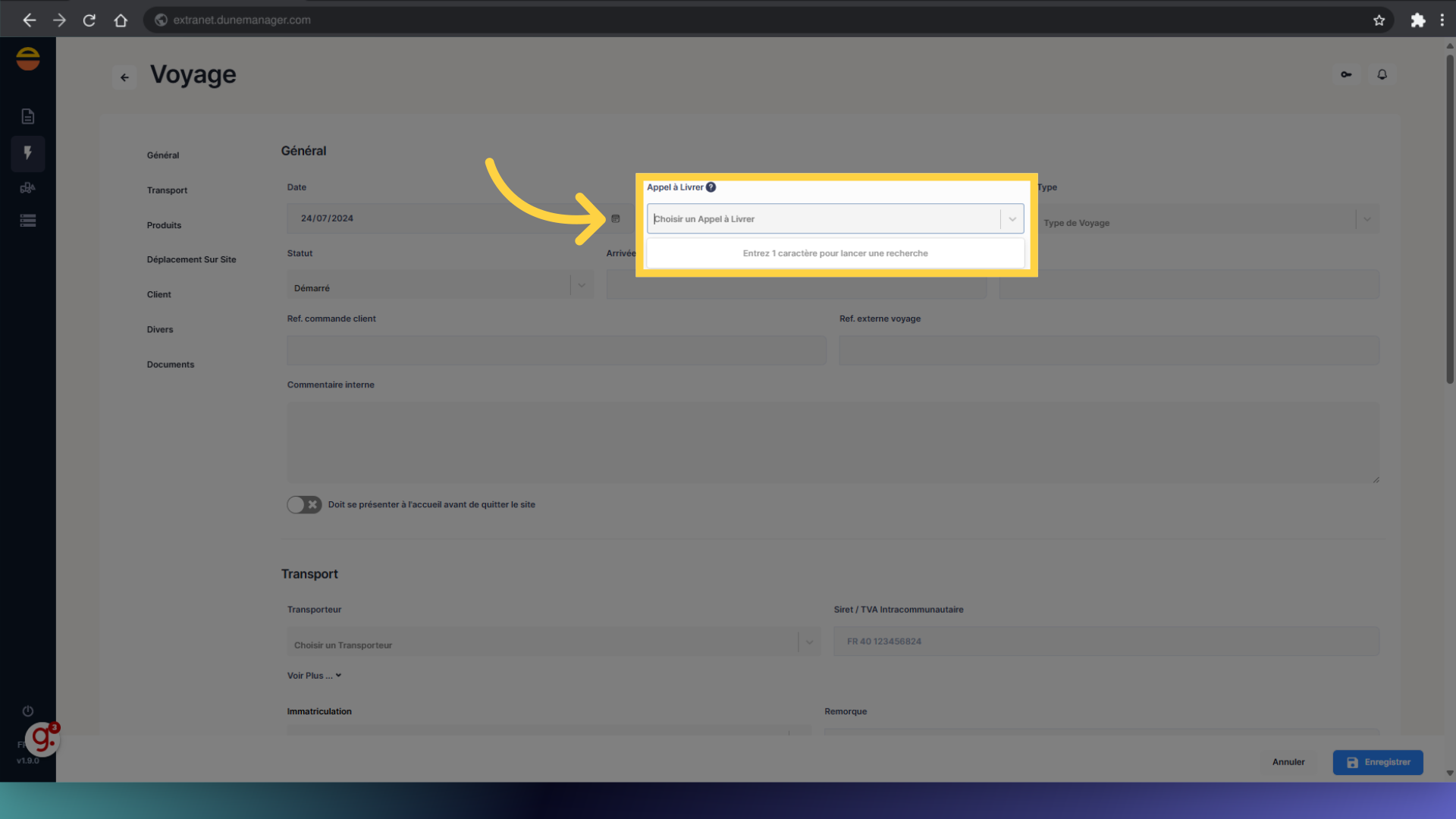Click the help icon beside Appel à Livrer

(711, 187)
